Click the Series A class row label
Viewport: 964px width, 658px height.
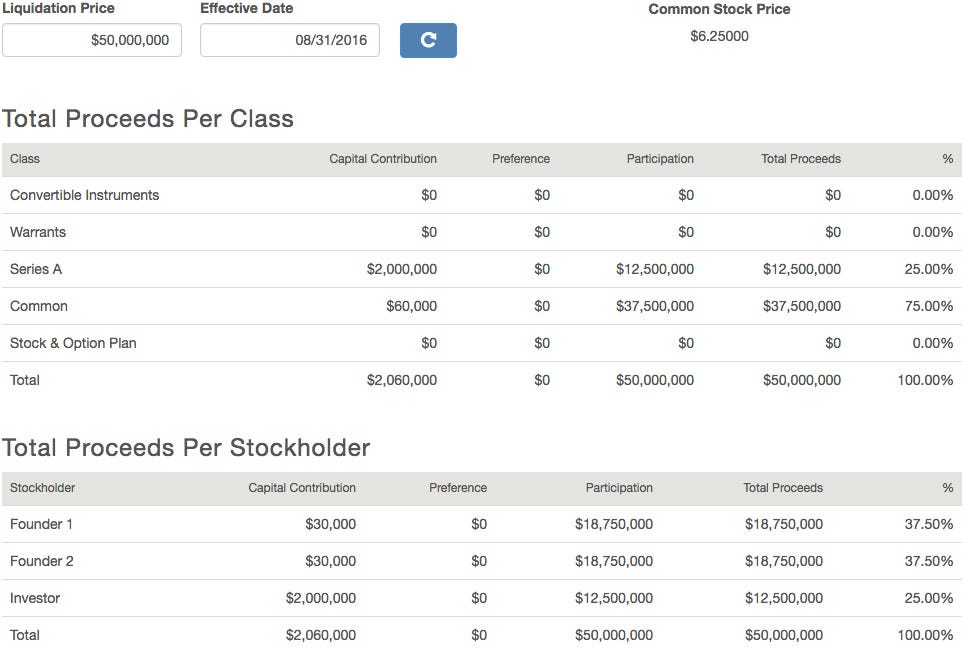pos(36,269)
